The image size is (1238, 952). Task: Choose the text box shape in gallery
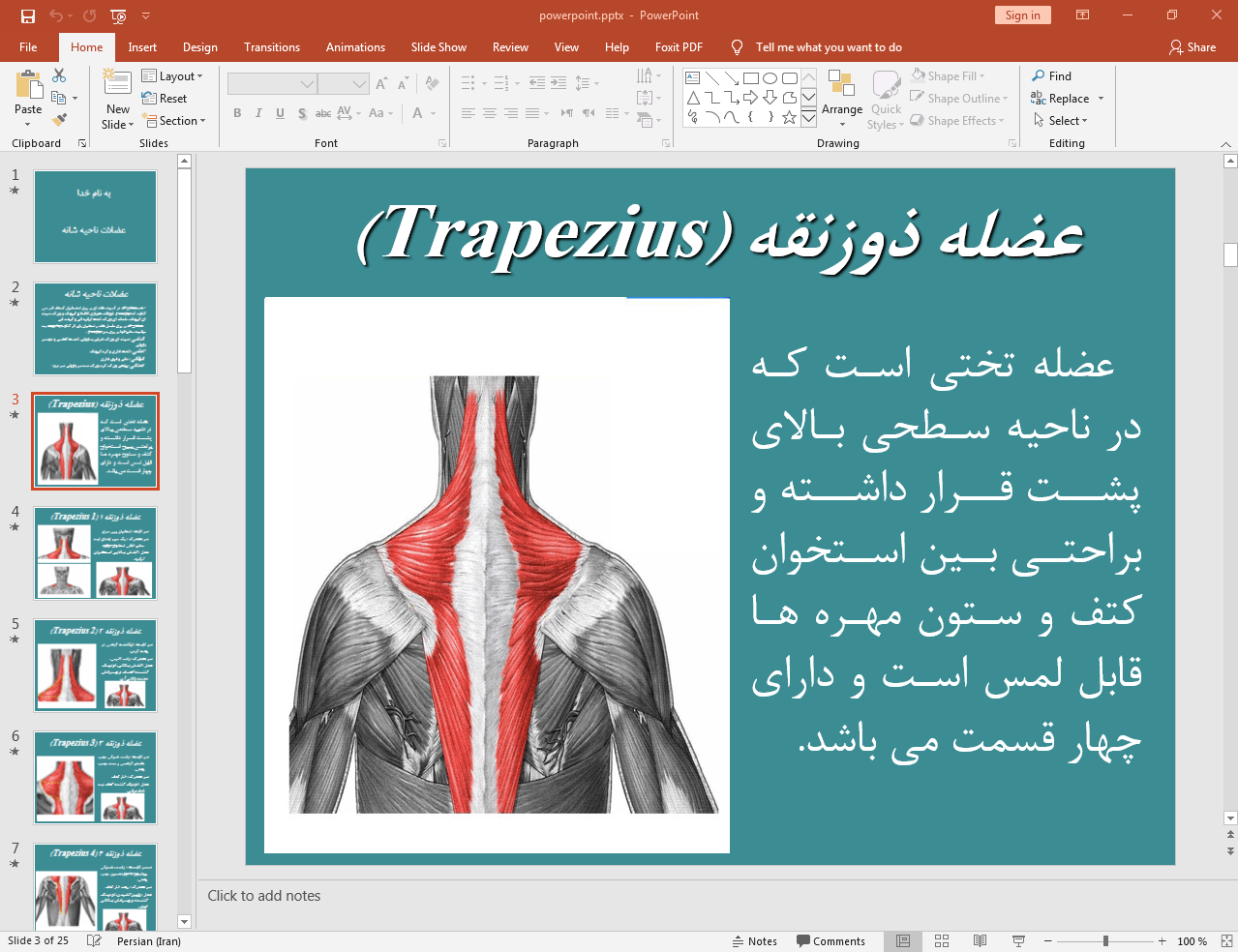(693, 78)
